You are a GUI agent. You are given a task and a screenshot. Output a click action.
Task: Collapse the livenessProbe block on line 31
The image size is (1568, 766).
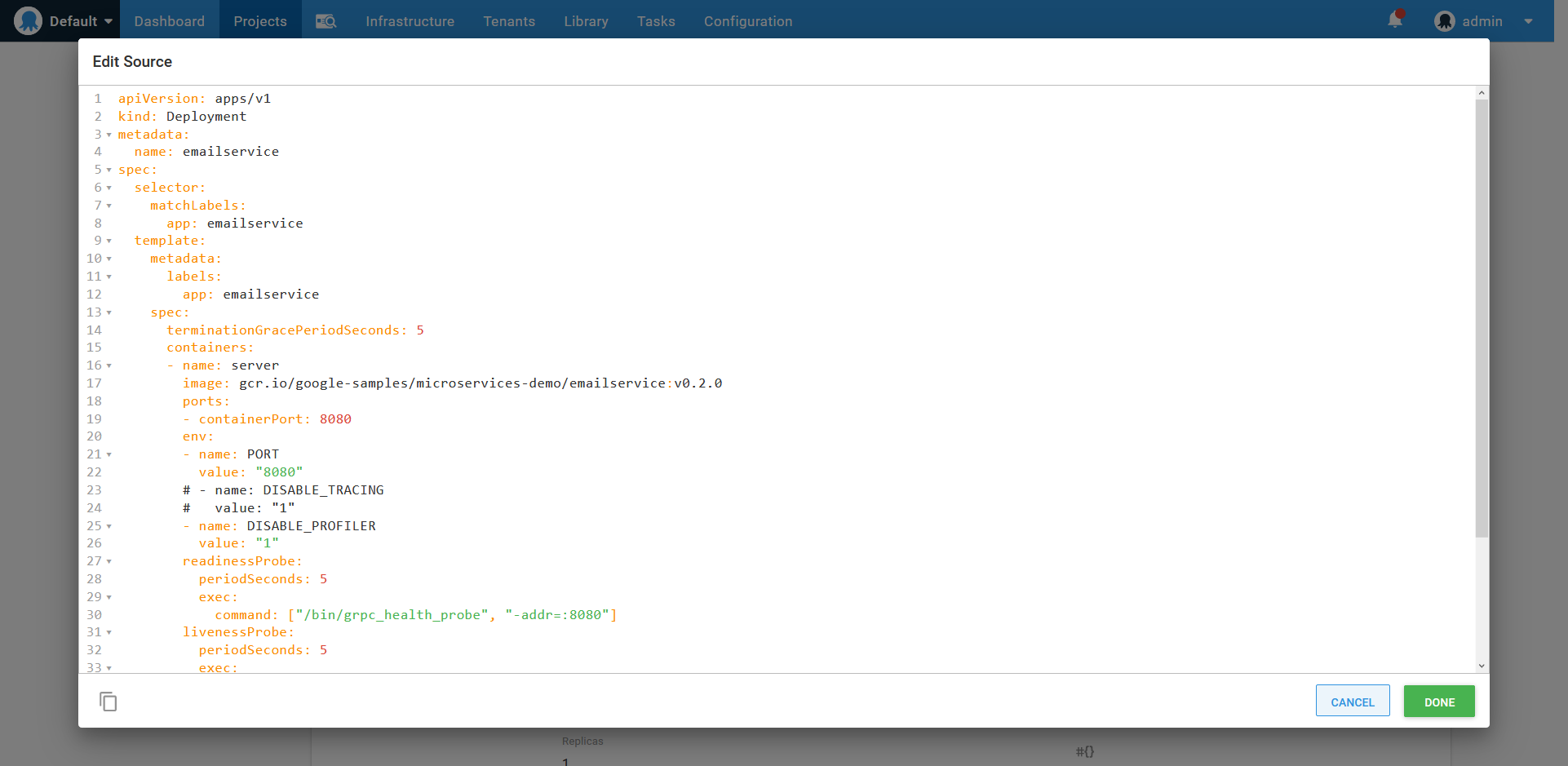[x=107, y=632]
